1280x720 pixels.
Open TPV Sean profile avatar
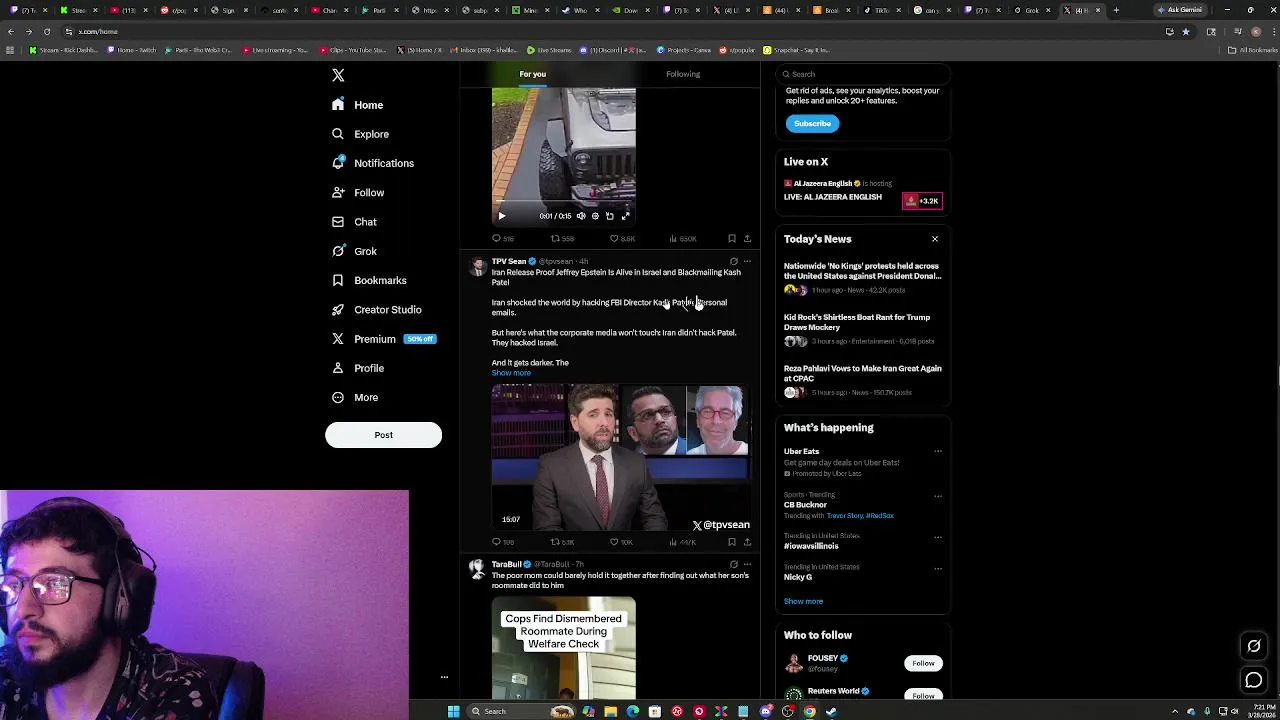tap(478, 266)
